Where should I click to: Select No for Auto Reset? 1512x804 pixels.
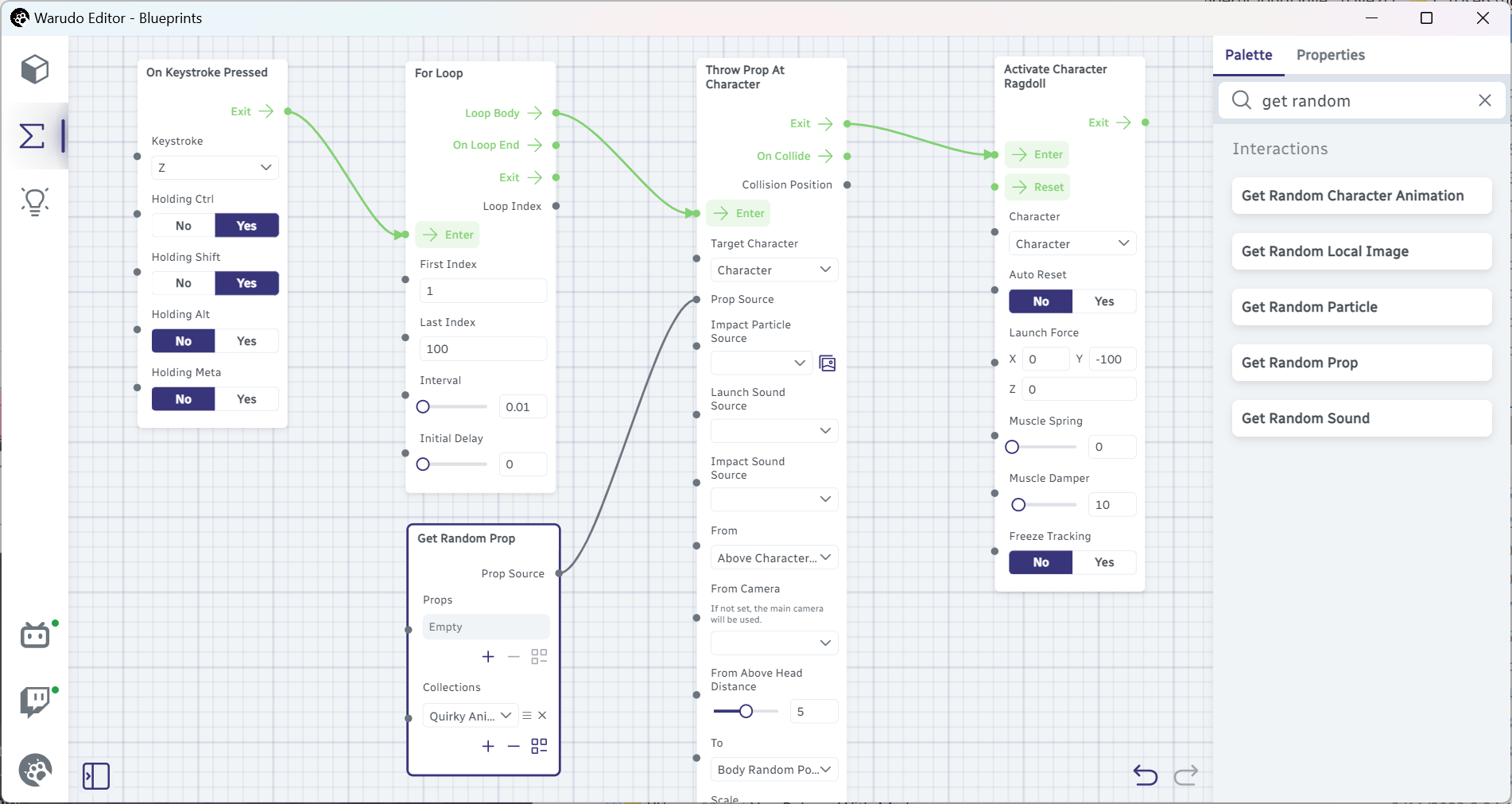(x=1041, y=301)
